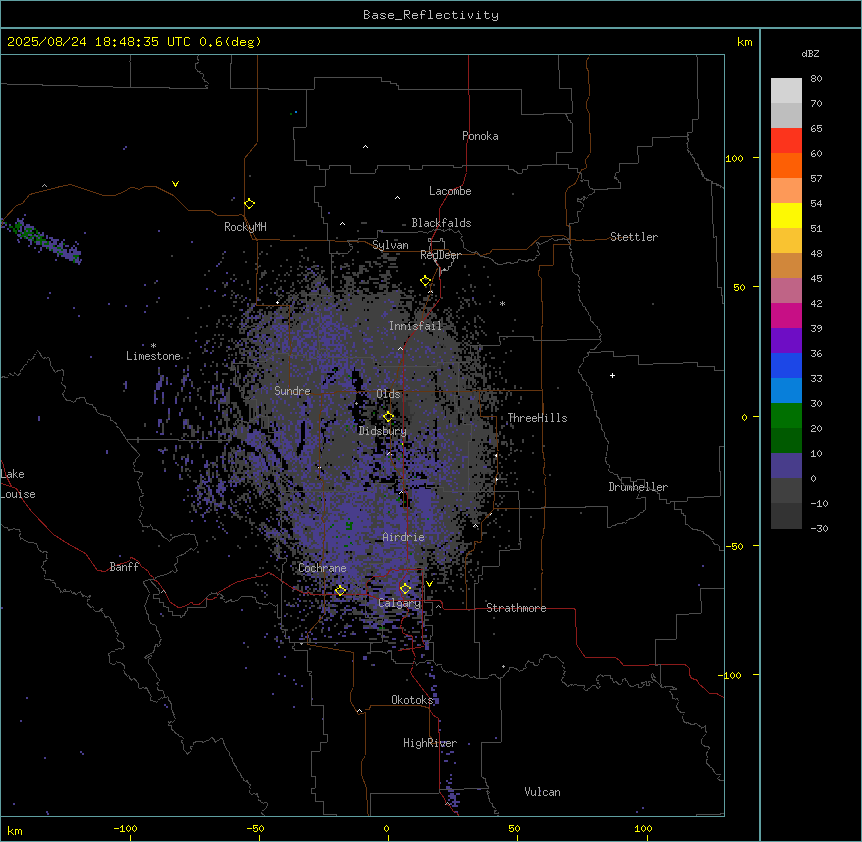This screenshot has height=842, width=862.
Task: Click the Vulcan town label
Action: click(x=543, y=792)
